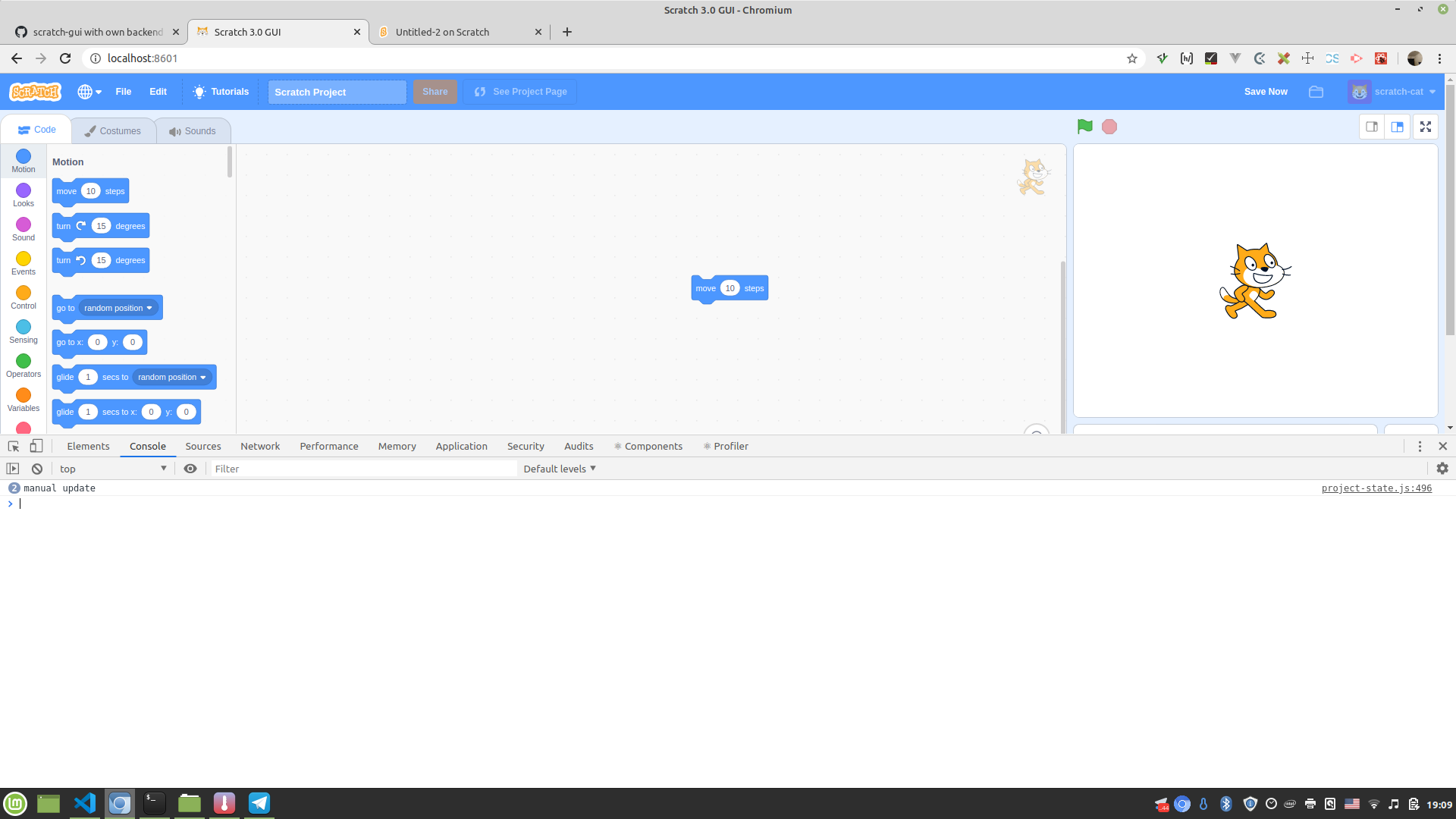This screenshot has height=819, width=1456.
Task: Enter full screen stage mode
Action: tap(1426, 127)
